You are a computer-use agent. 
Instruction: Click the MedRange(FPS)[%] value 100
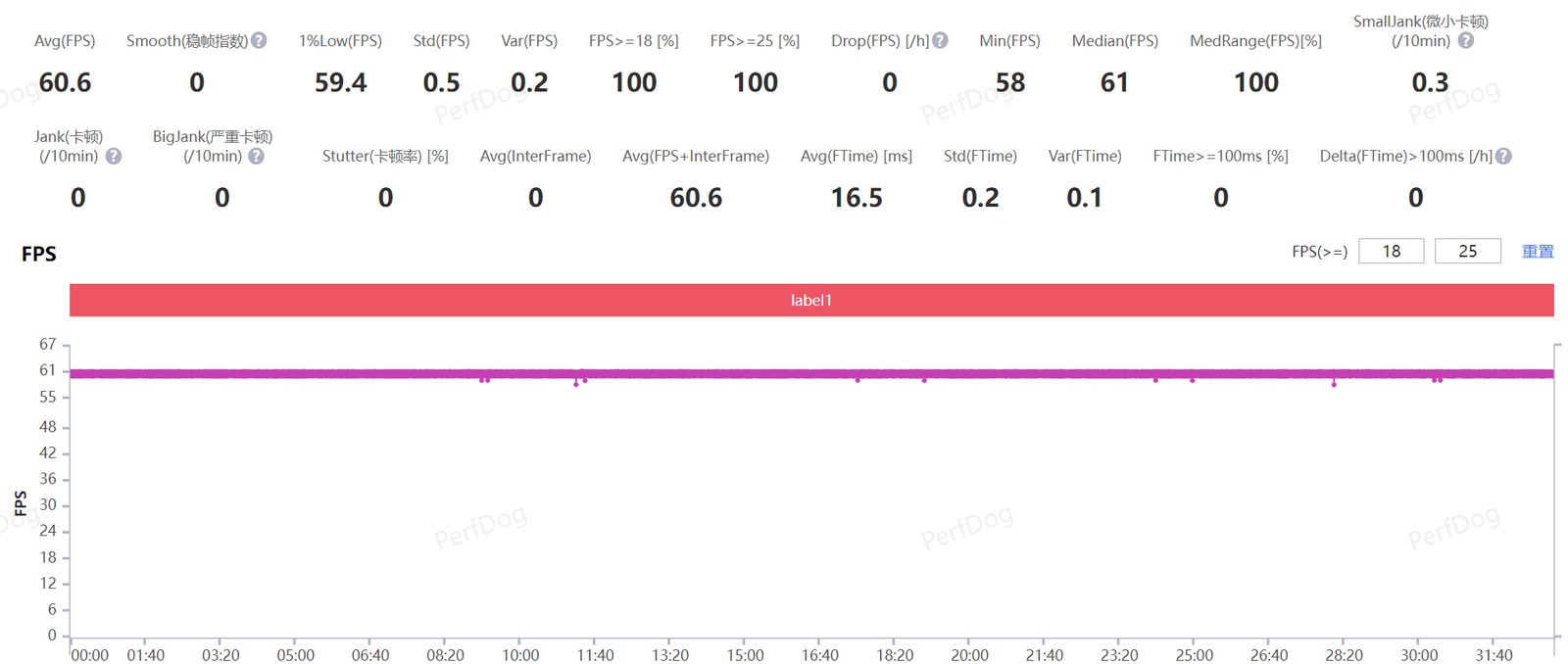click(1255, 83)
